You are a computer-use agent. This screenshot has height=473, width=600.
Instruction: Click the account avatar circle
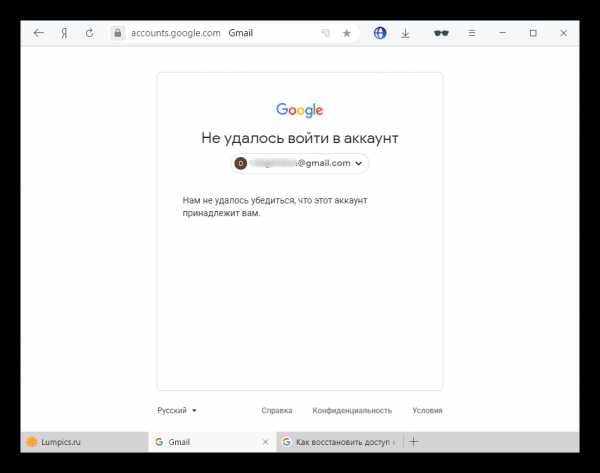241,163
